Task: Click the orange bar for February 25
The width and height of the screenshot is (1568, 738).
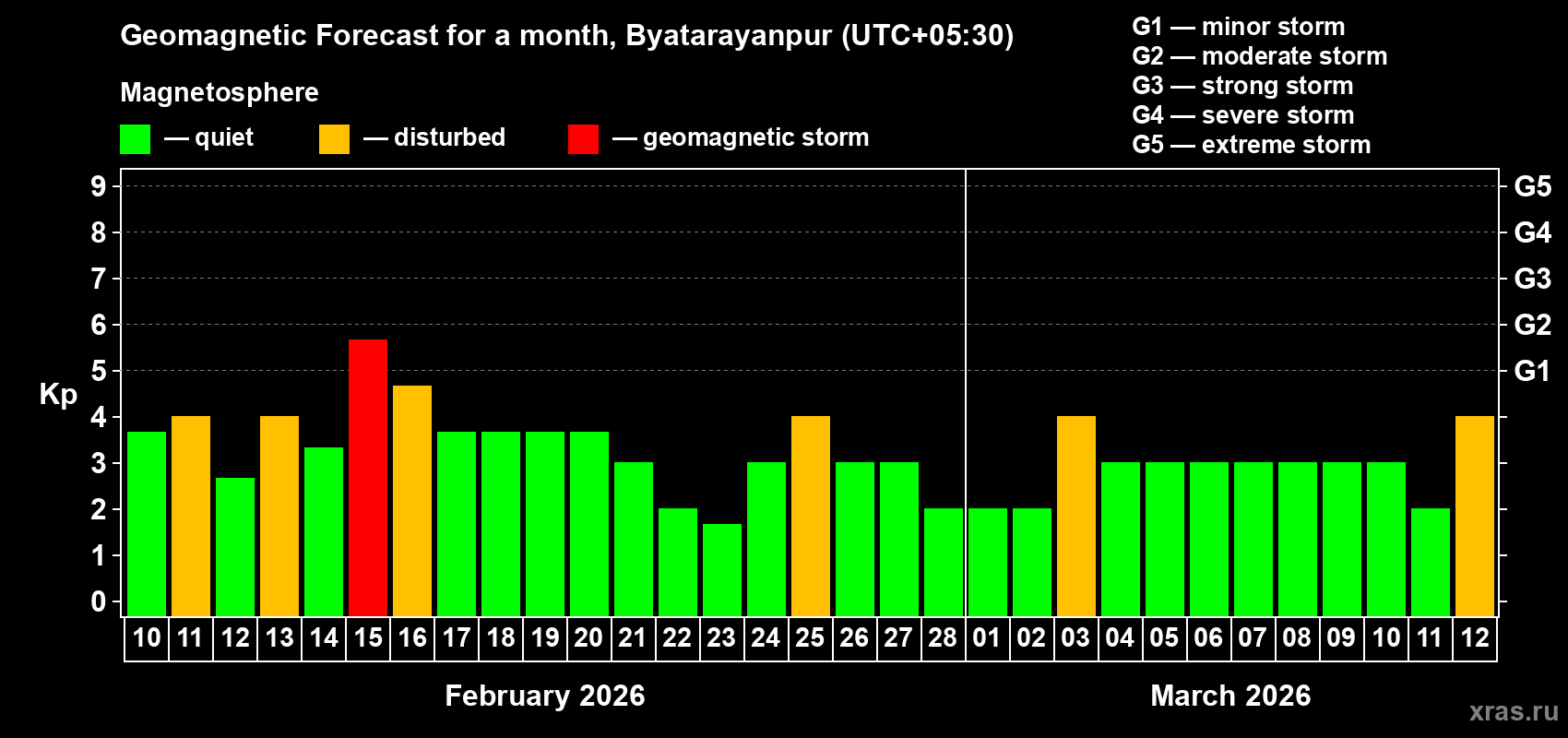Action: [811, 517]
